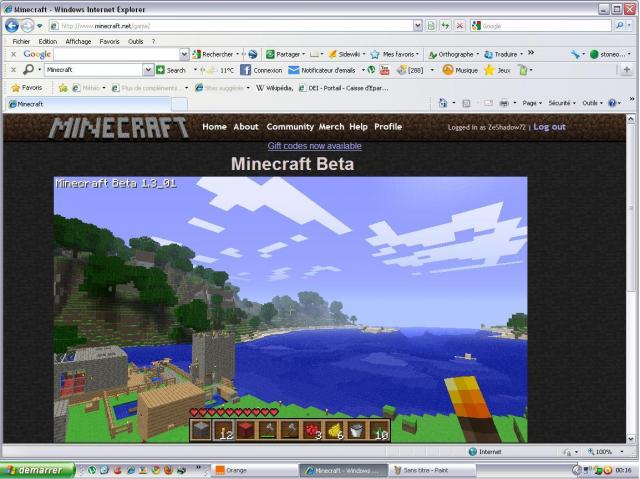640x479 pixels.
Task: Open the Community link
Action: coord(290,127)
